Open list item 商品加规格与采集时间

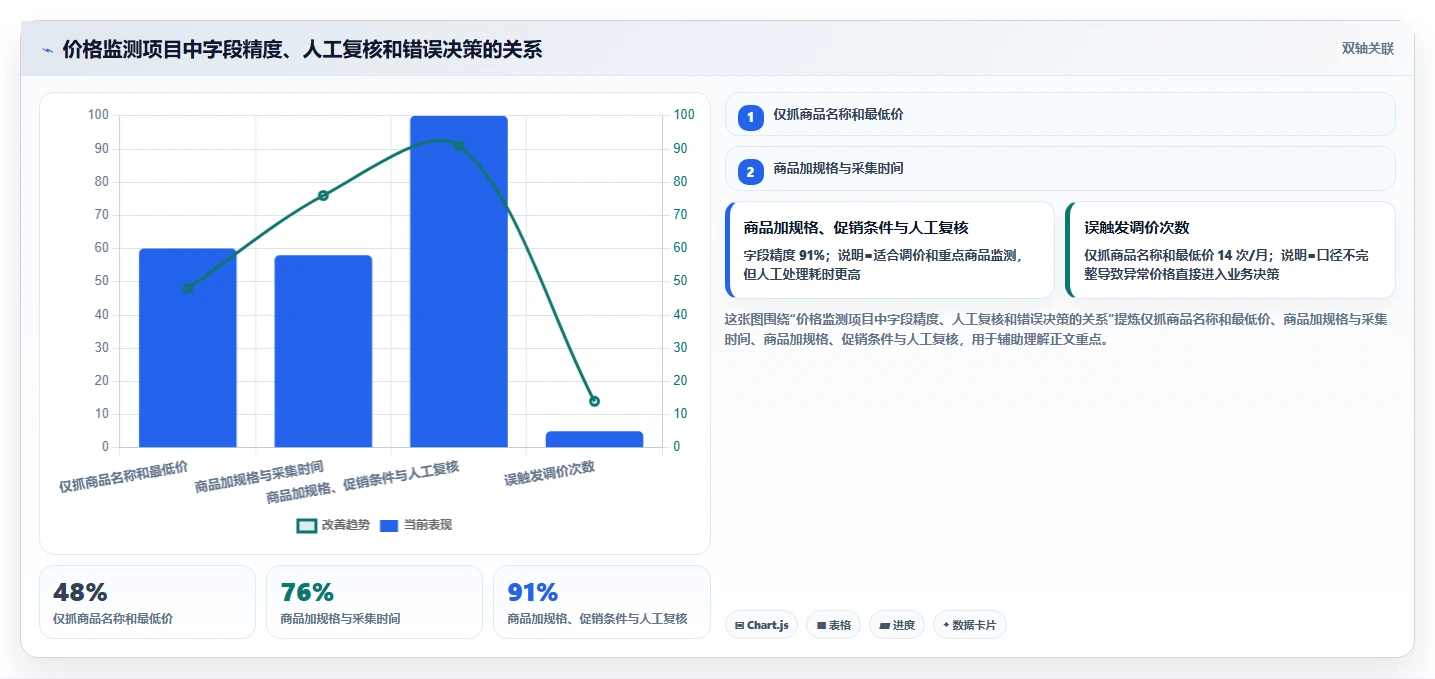tap(1060, 168)
